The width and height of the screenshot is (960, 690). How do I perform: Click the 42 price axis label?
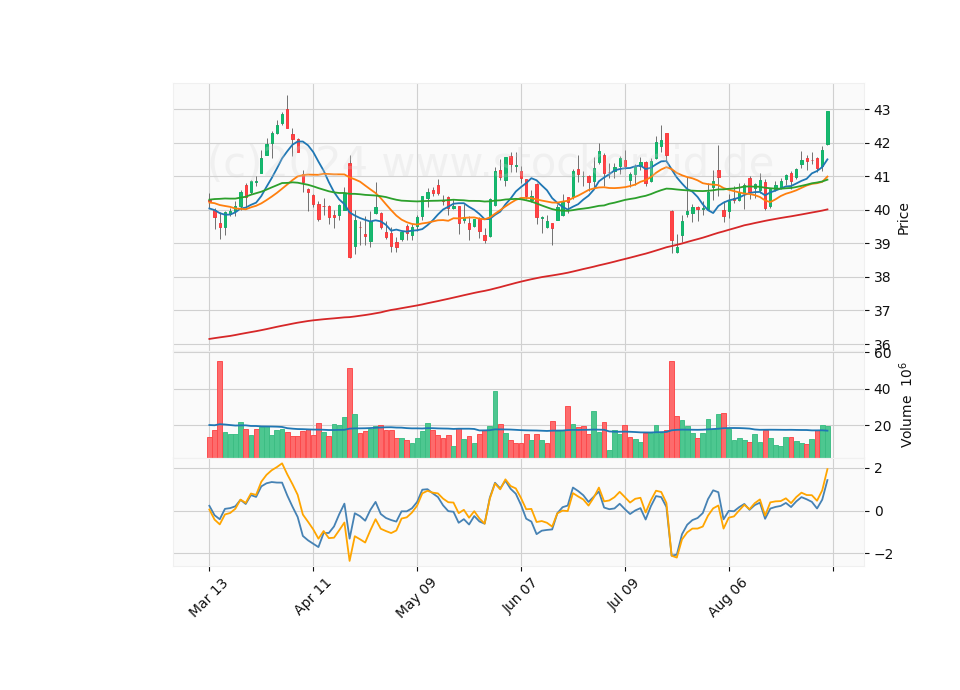coord(882,143)
